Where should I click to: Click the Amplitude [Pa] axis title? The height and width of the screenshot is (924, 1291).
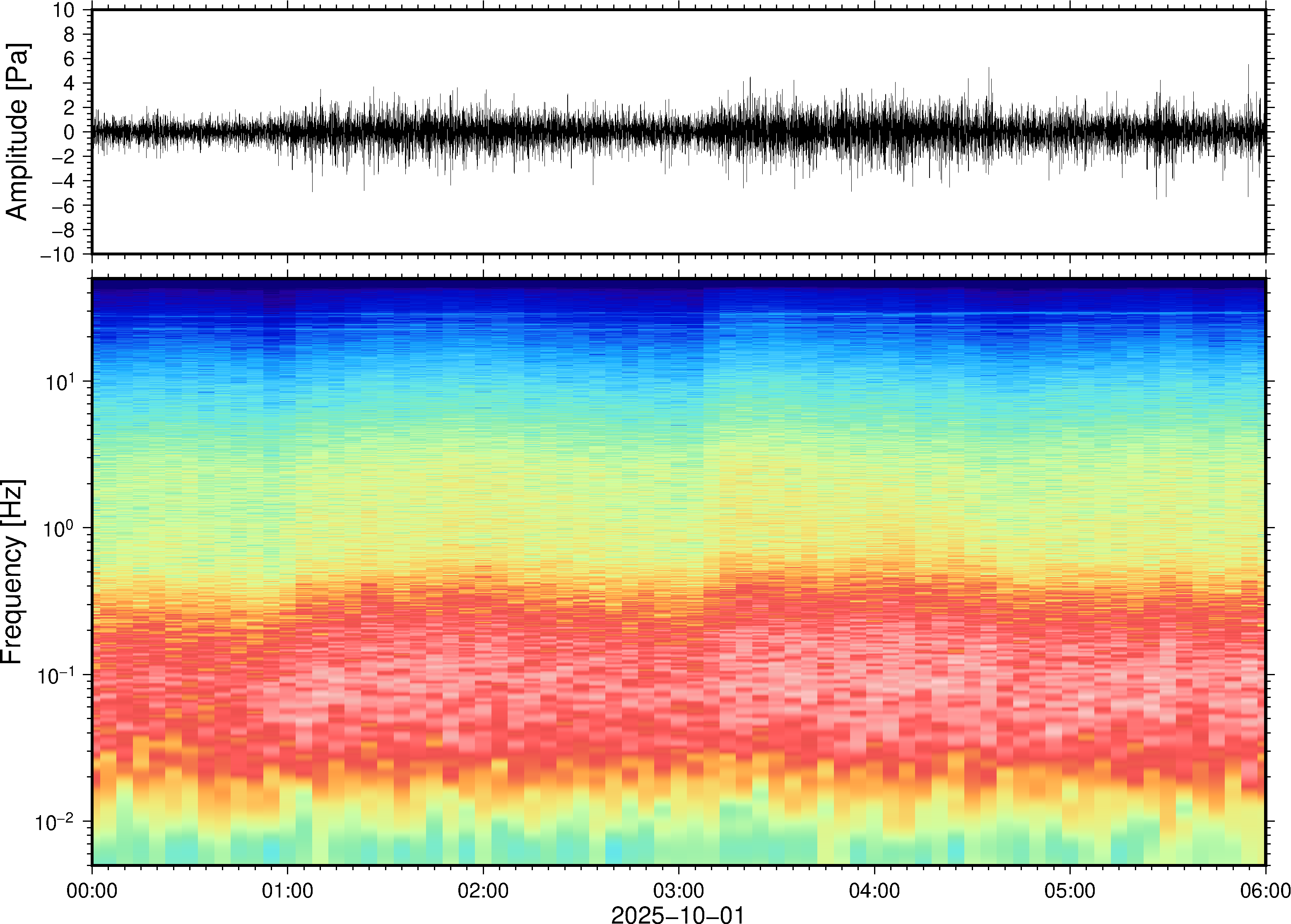point(17,132)
